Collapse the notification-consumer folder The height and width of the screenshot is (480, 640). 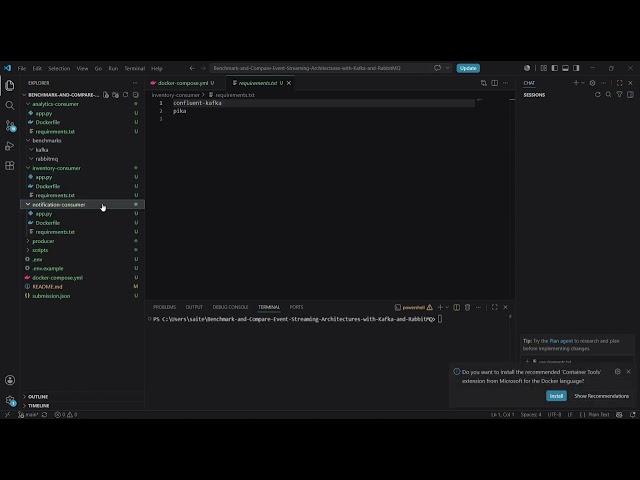[82, 204]
